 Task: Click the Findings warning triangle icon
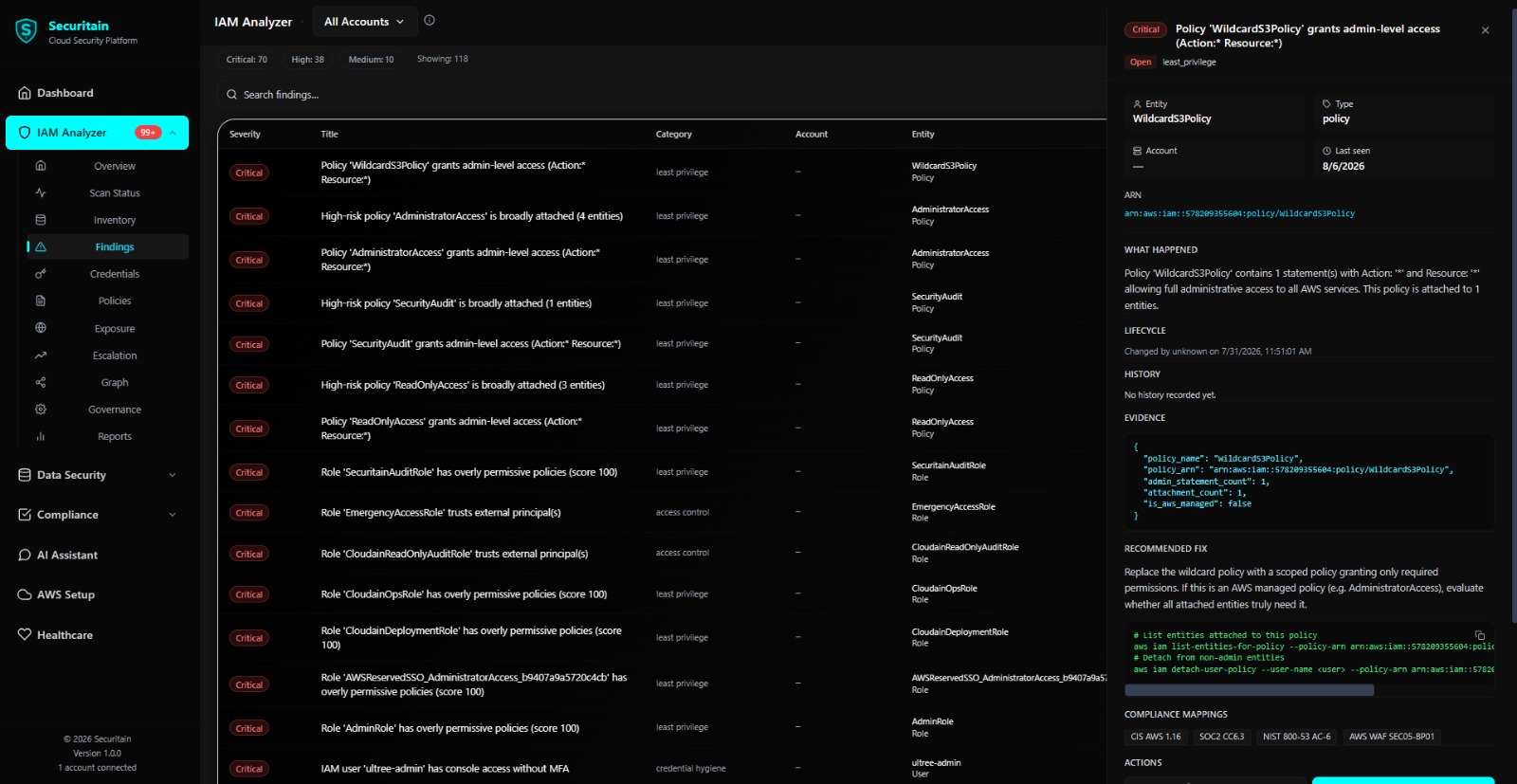click(41, 246)
